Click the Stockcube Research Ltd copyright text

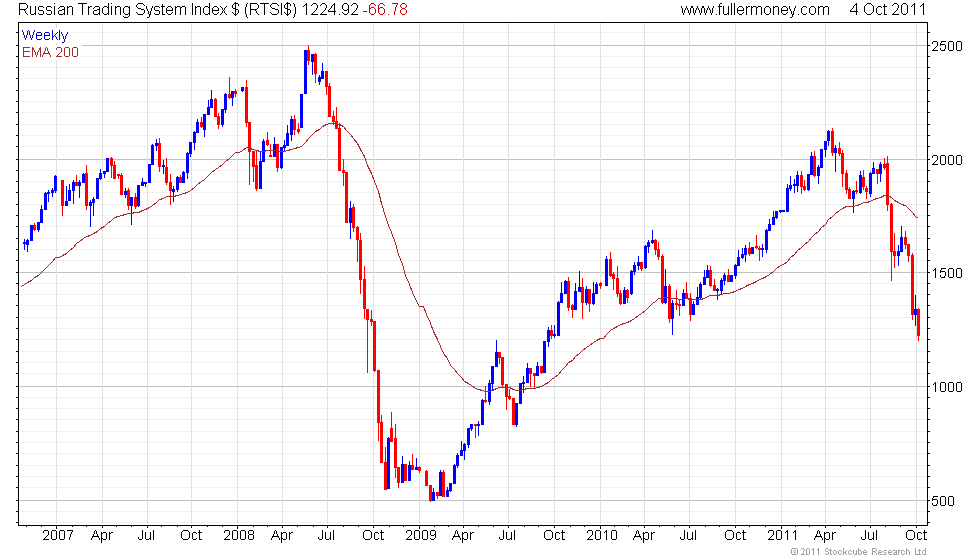[x=858, y=552]
